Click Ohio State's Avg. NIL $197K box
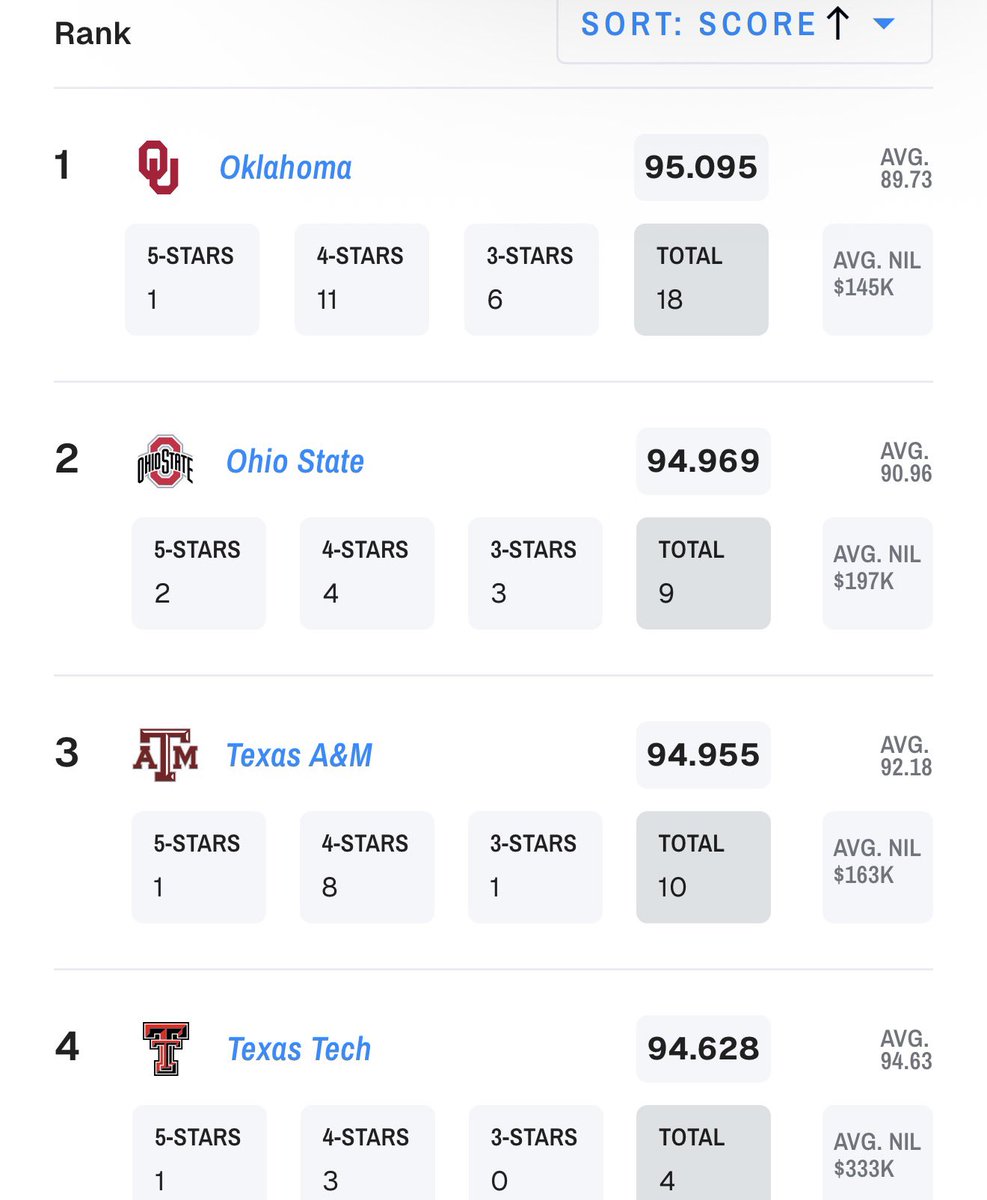 [x=877, y=573]
